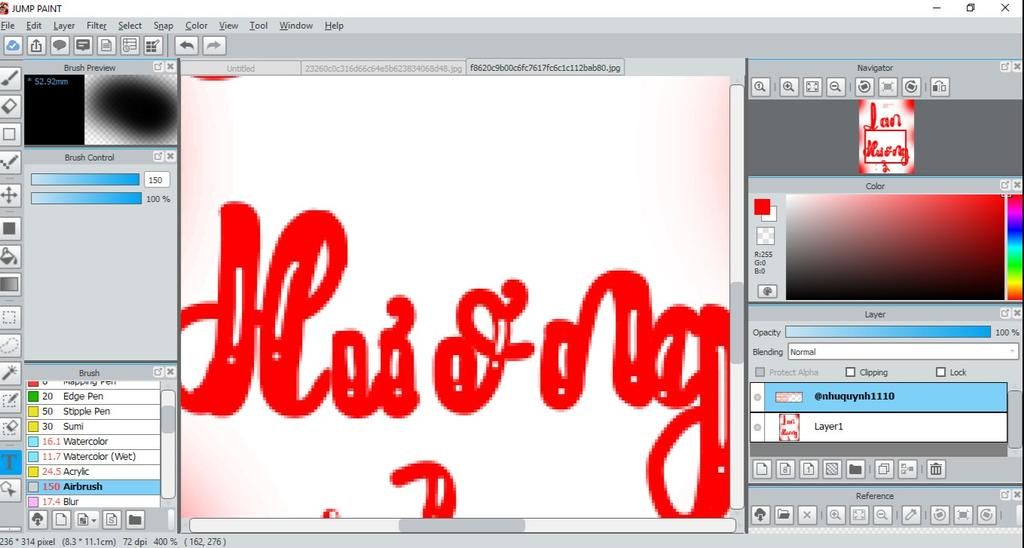Select the Blur brush

coord(93,502)
